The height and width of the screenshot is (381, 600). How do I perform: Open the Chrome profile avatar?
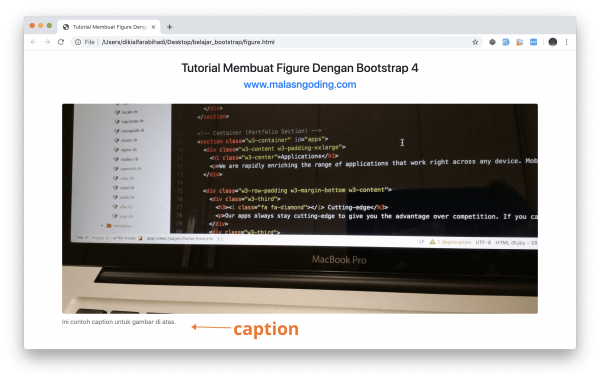[553, 42]
